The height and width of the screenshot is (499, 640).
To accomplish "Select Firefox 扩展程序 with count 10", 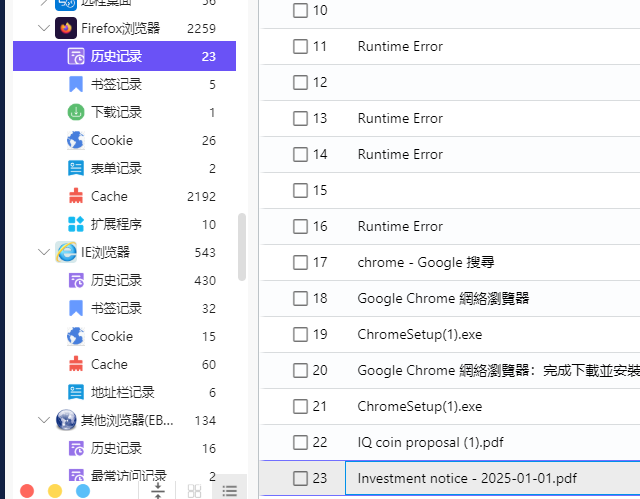I will click(x=124, y=224).
